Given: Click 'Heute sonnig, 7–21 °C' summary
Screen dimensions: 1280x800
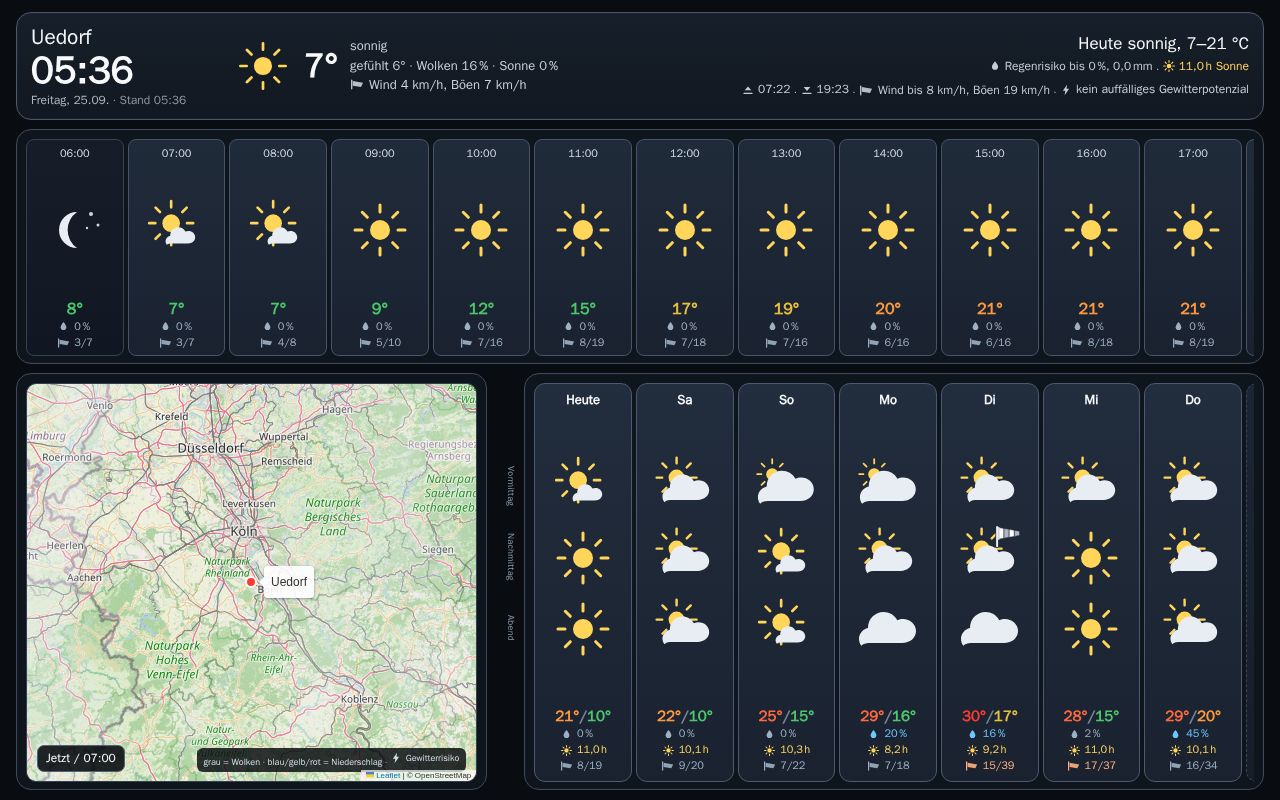Looking at the screenshot, I should click(x=1163, y=43).
